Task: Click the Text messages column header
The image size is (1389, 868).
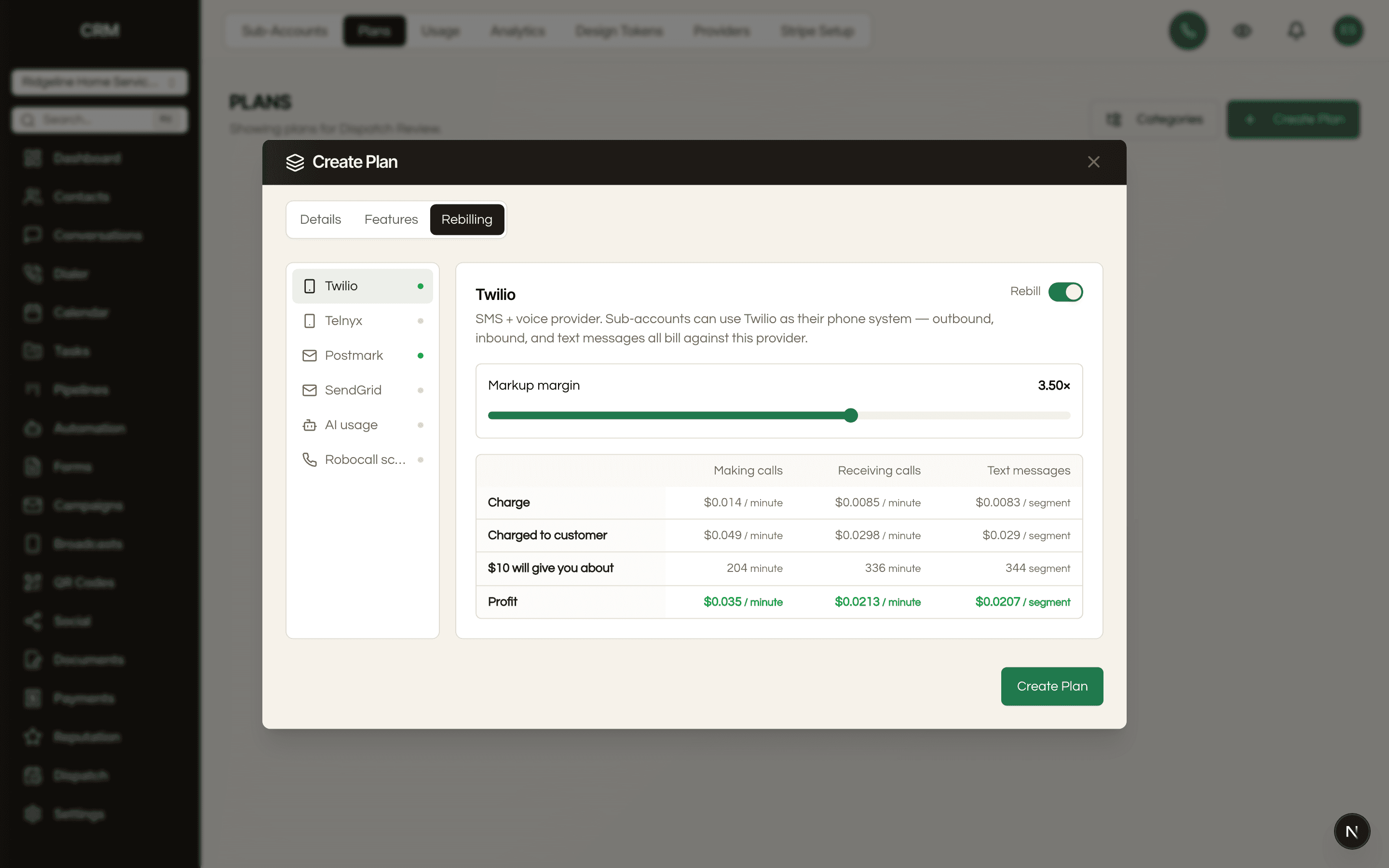Action: point(1028,470)
